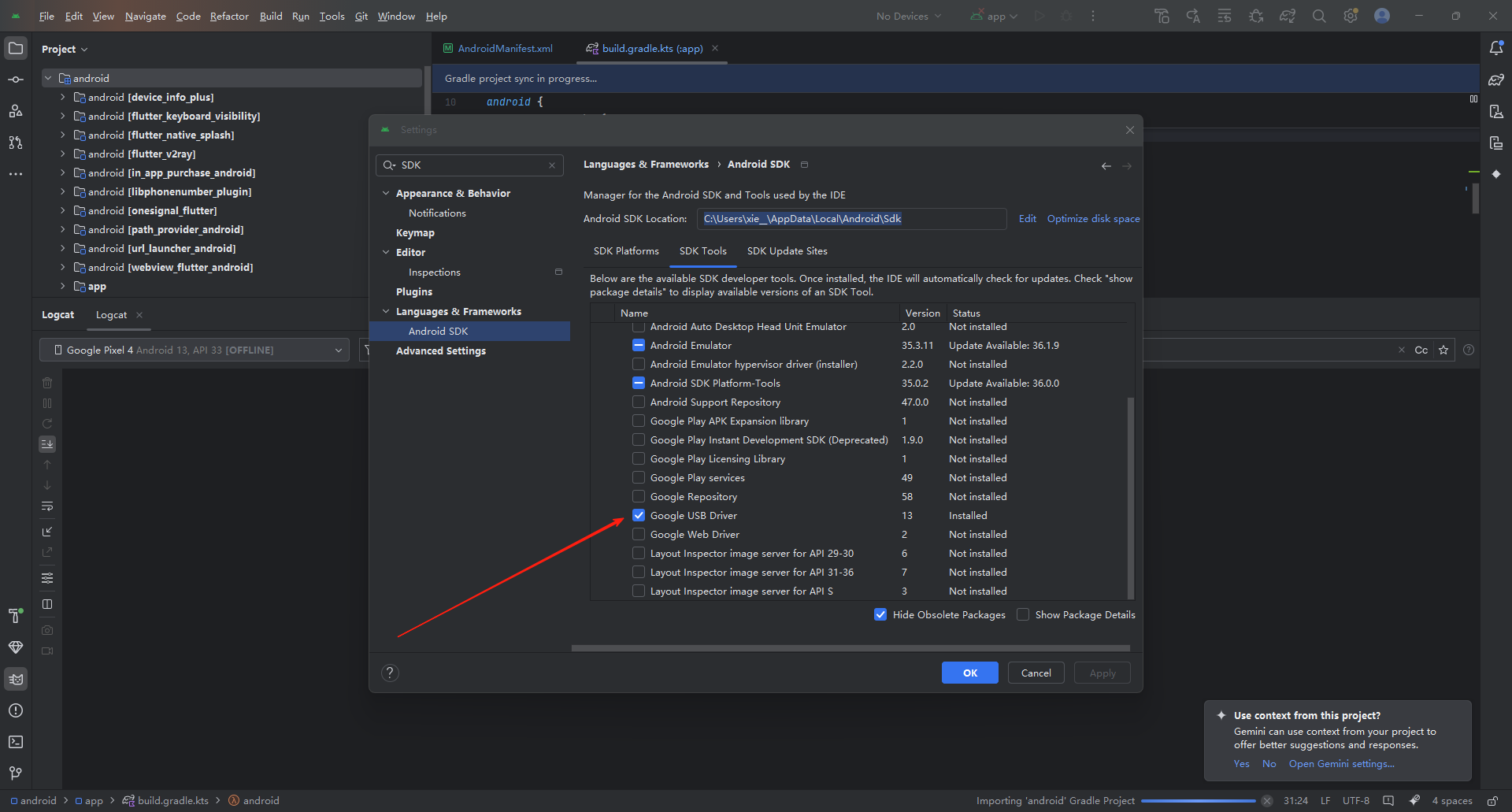Open Device Manager icon on right strip
Image resolution: width=1512 pixels, height=812 pixels.
(x=1496, y=111)
